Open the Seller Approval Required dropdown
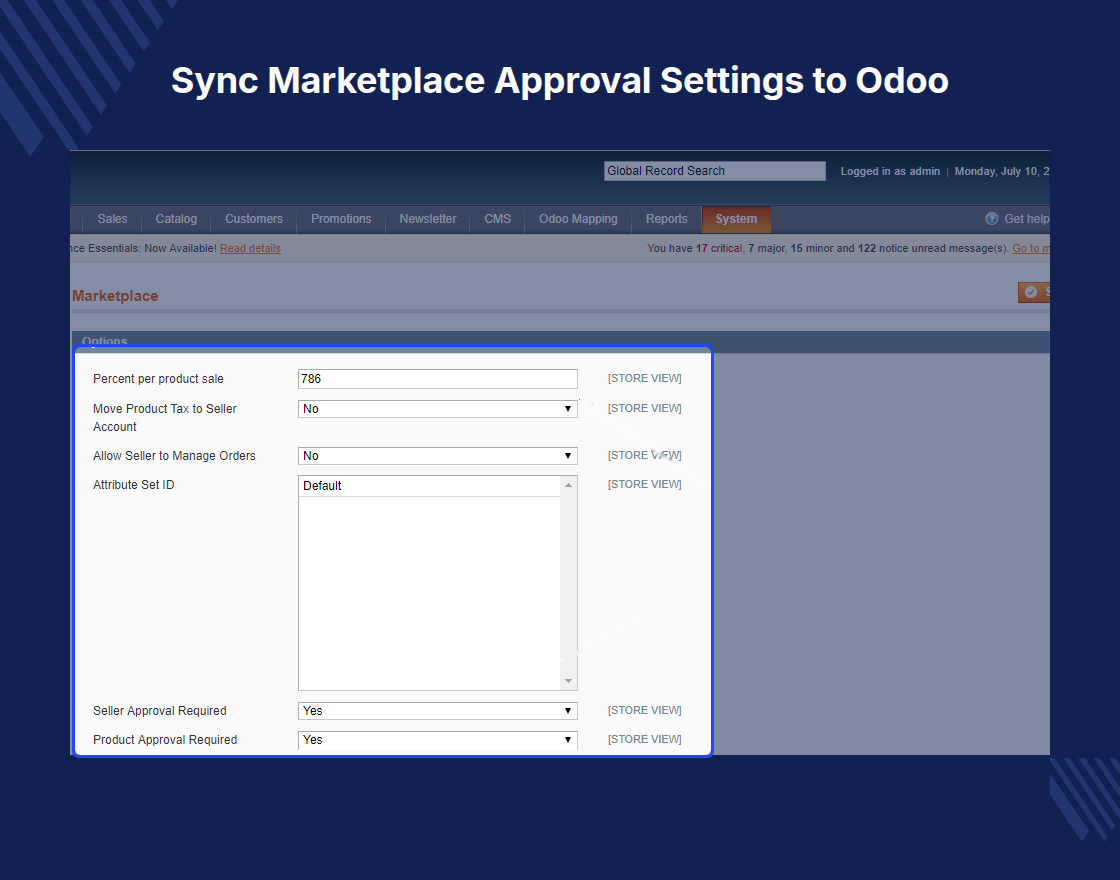This screenshot has height=880, width=1120. pyautogui.click(x=437, y=711)
